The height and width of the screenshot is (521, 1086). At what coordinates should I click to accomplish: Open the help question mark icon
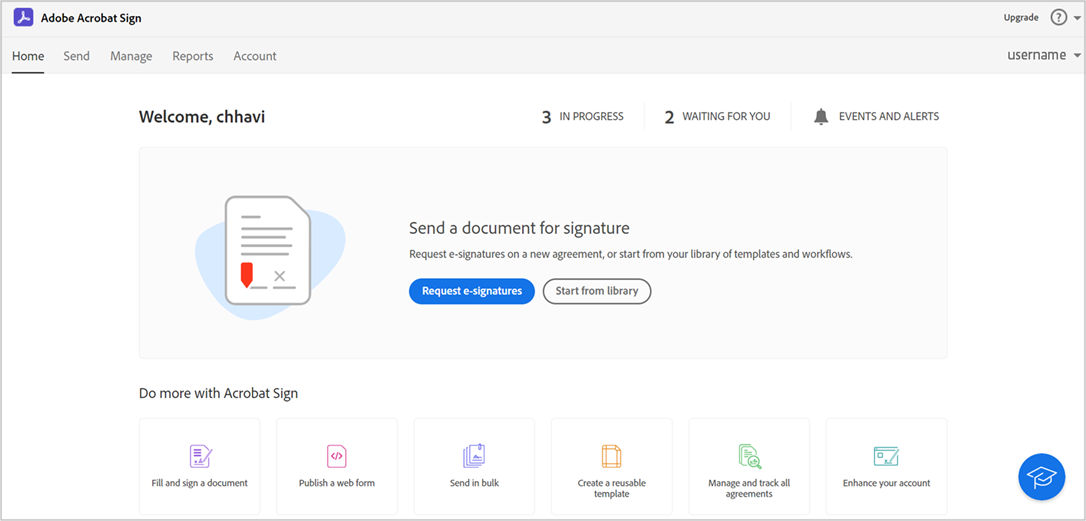[1058, 18]
